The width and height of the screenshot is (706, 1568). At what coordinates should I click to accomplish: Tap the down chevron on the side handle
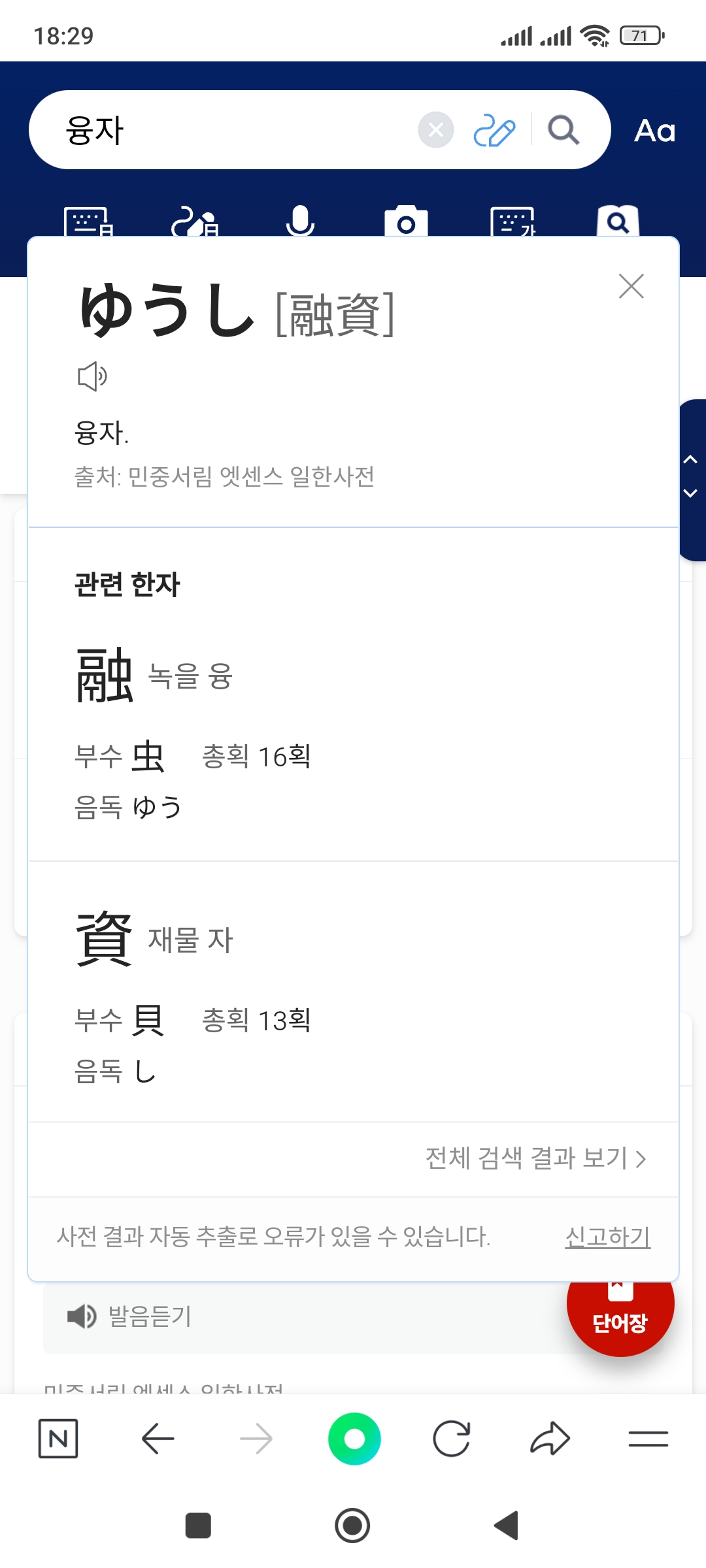click(690, 493)
